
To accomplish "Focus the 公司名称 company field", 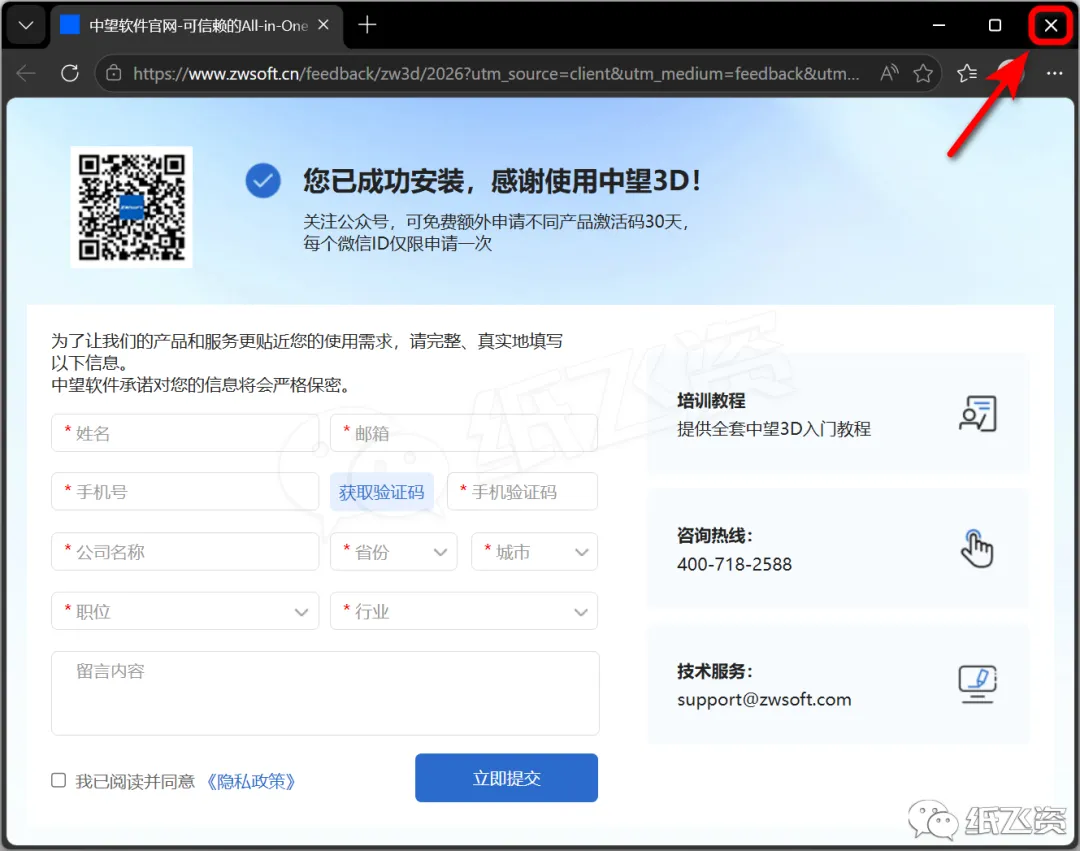I will click(x=185, y=551).
